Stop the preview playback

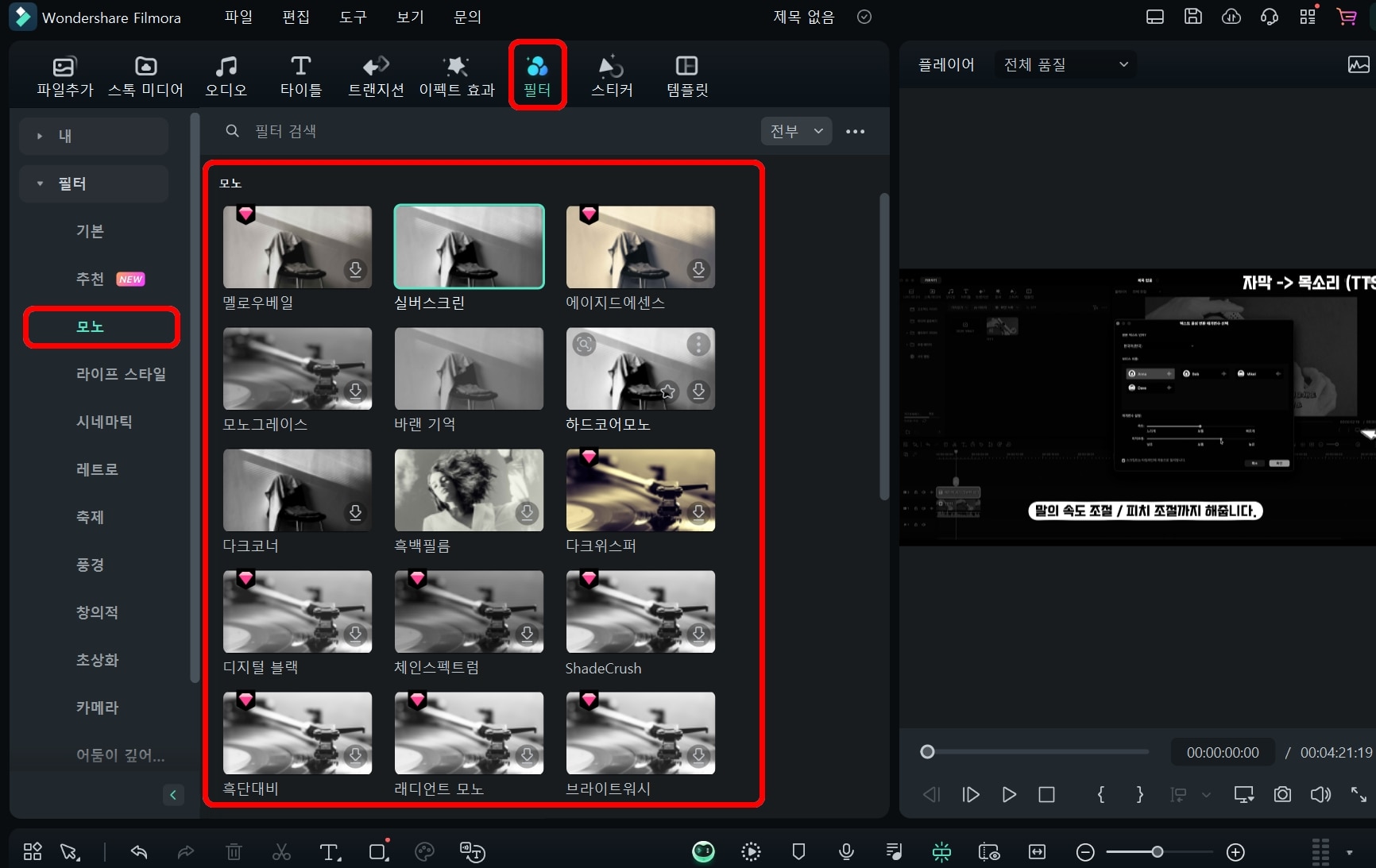1047,795
